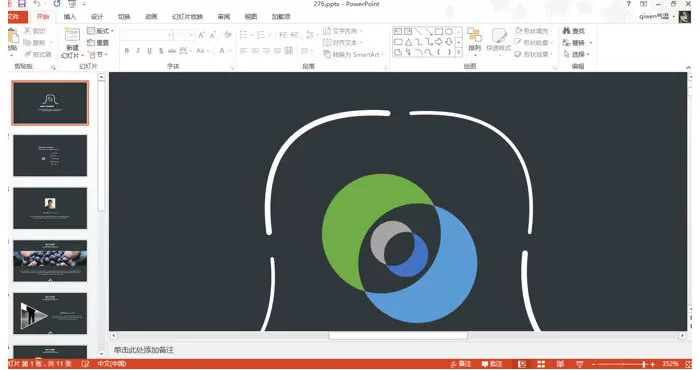The height and width of the screenshot is (370, 700).
Task: Click the qiwen account name
Action: (x=654, y=17)
